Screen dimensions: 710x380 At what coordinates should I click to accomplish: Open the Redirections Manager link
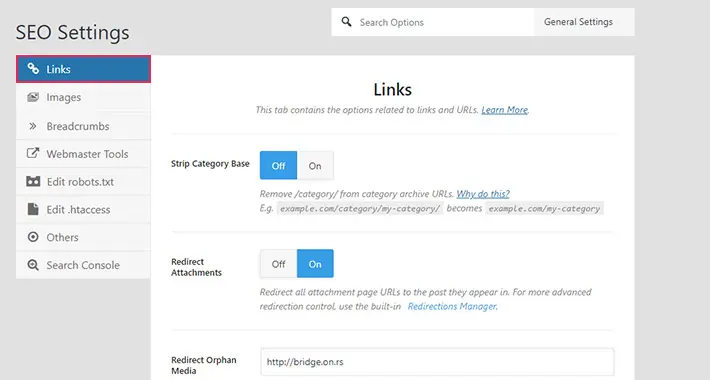pyautogui.click(x=452, y=307)
